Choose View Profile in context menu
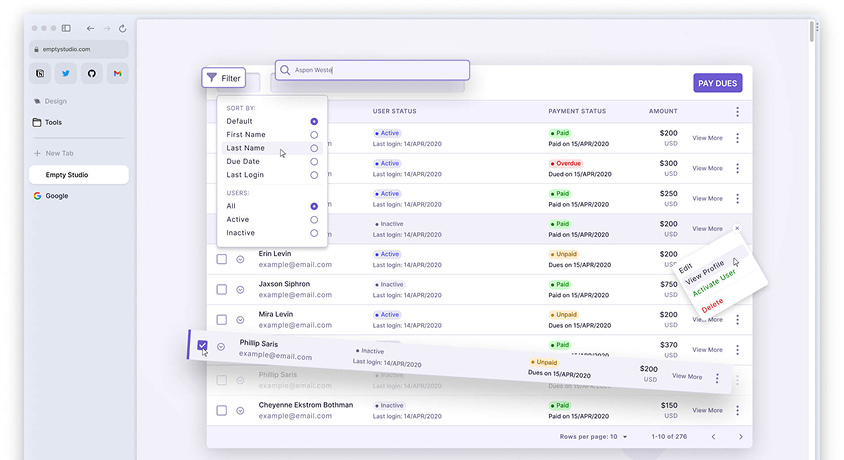Screen dimensions: 844x460 [x=705, y=272]
